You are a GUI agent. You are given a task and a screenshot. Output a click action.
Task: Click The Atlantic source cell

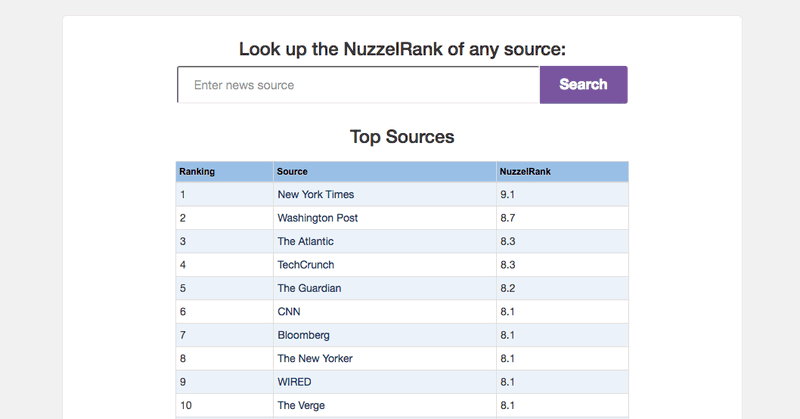tap(385, 241)
